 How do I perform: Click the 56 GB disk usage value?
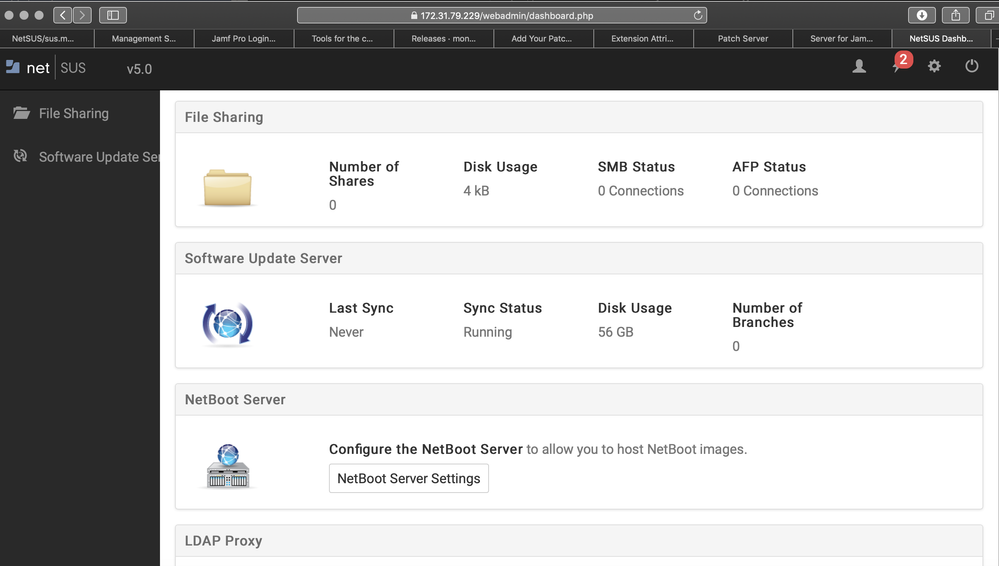(615, 332)
